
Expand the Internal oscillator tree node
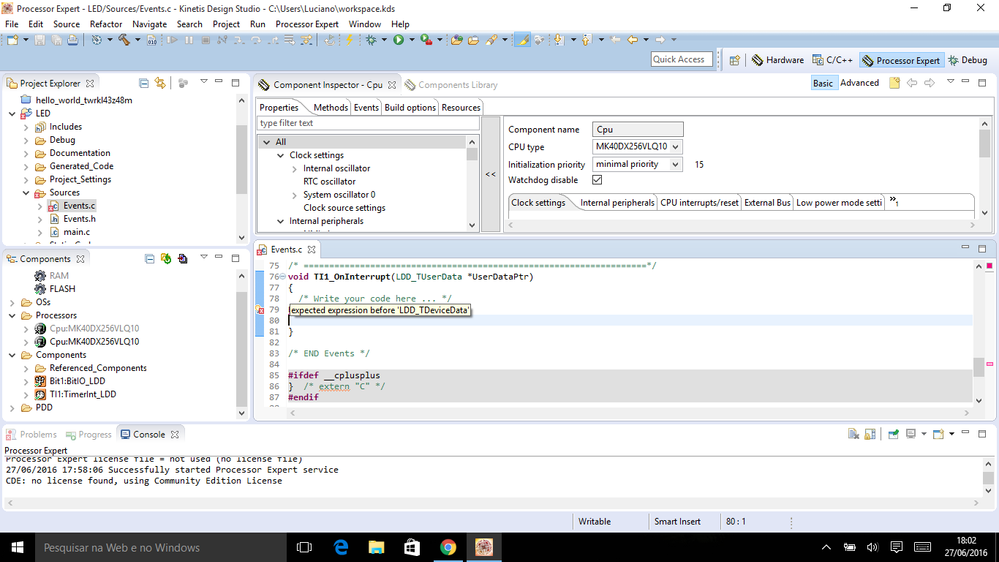coord(294,169)
